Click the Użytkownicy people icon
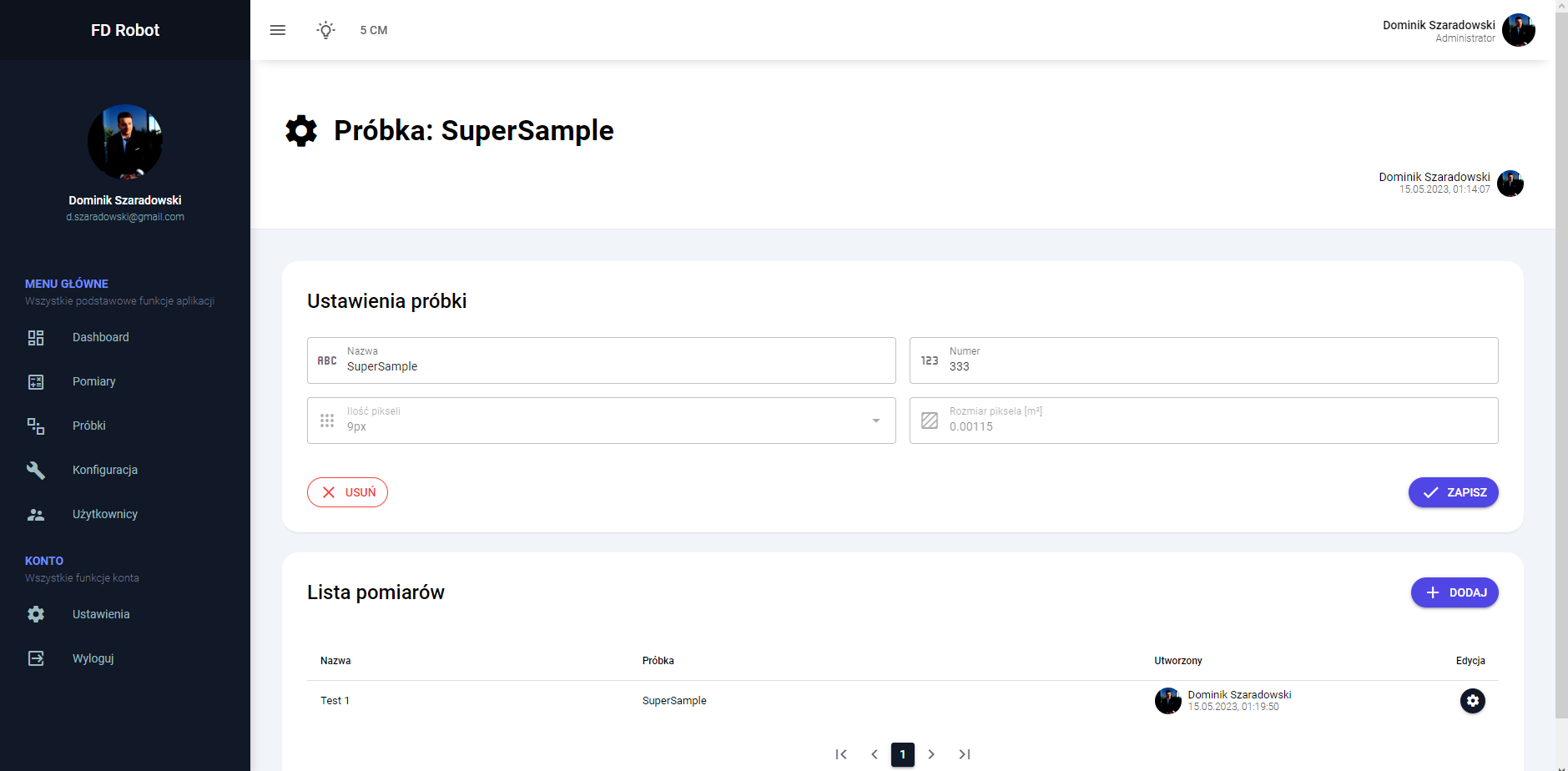The height and width of the screenshot is (771, 1568). pos(36,515)
